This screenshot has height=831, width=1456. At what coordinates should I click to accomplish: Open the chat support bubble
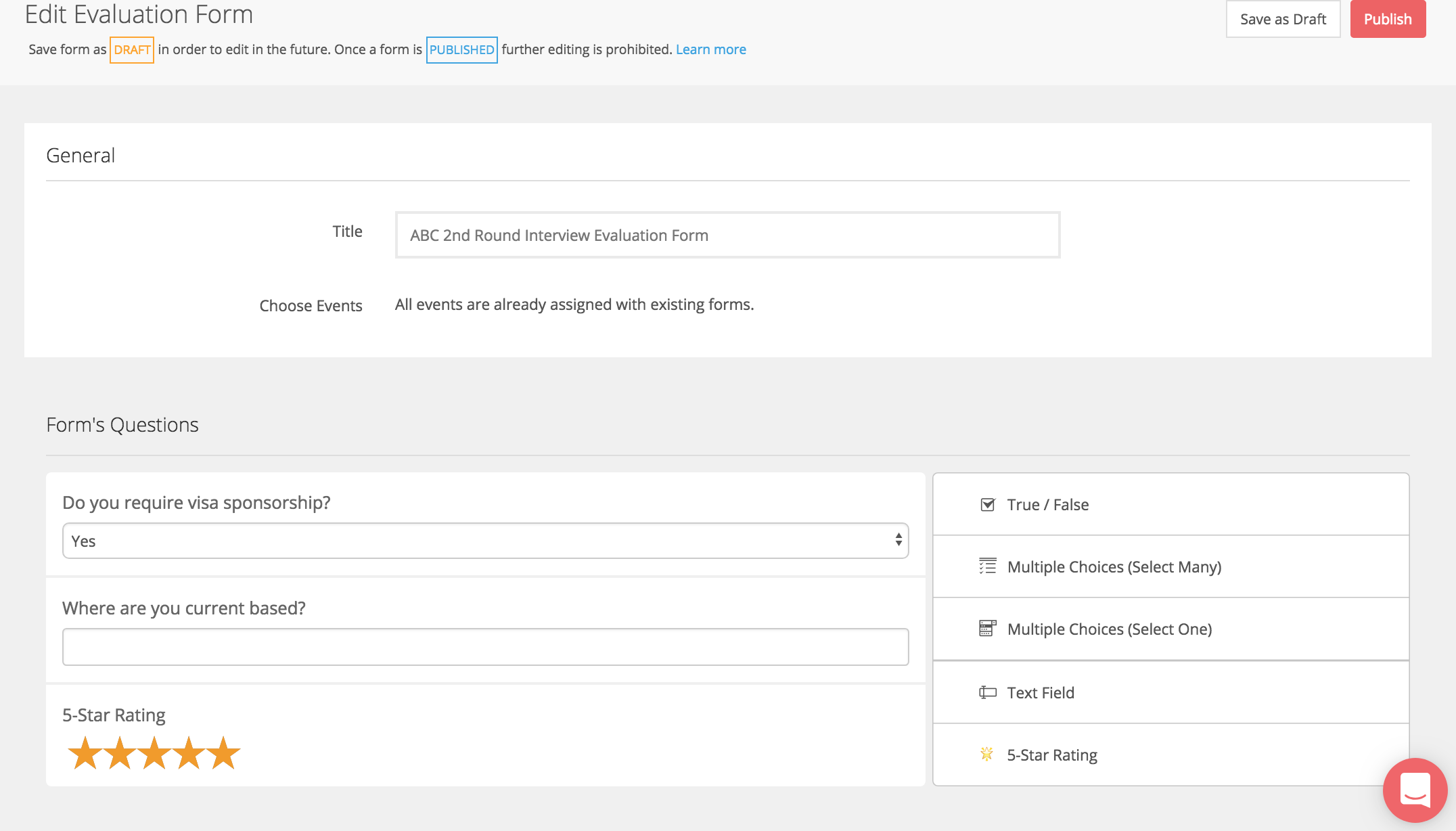[1415, 790]
